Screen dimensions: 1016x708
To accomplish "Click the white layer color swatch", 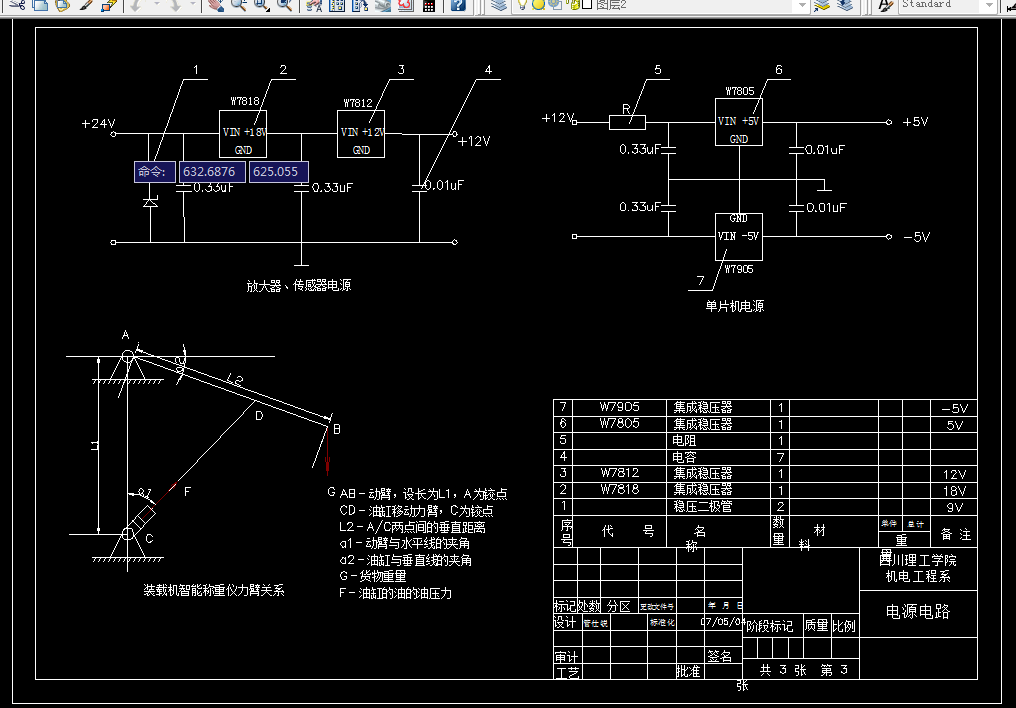I will [x=587, y=5].
